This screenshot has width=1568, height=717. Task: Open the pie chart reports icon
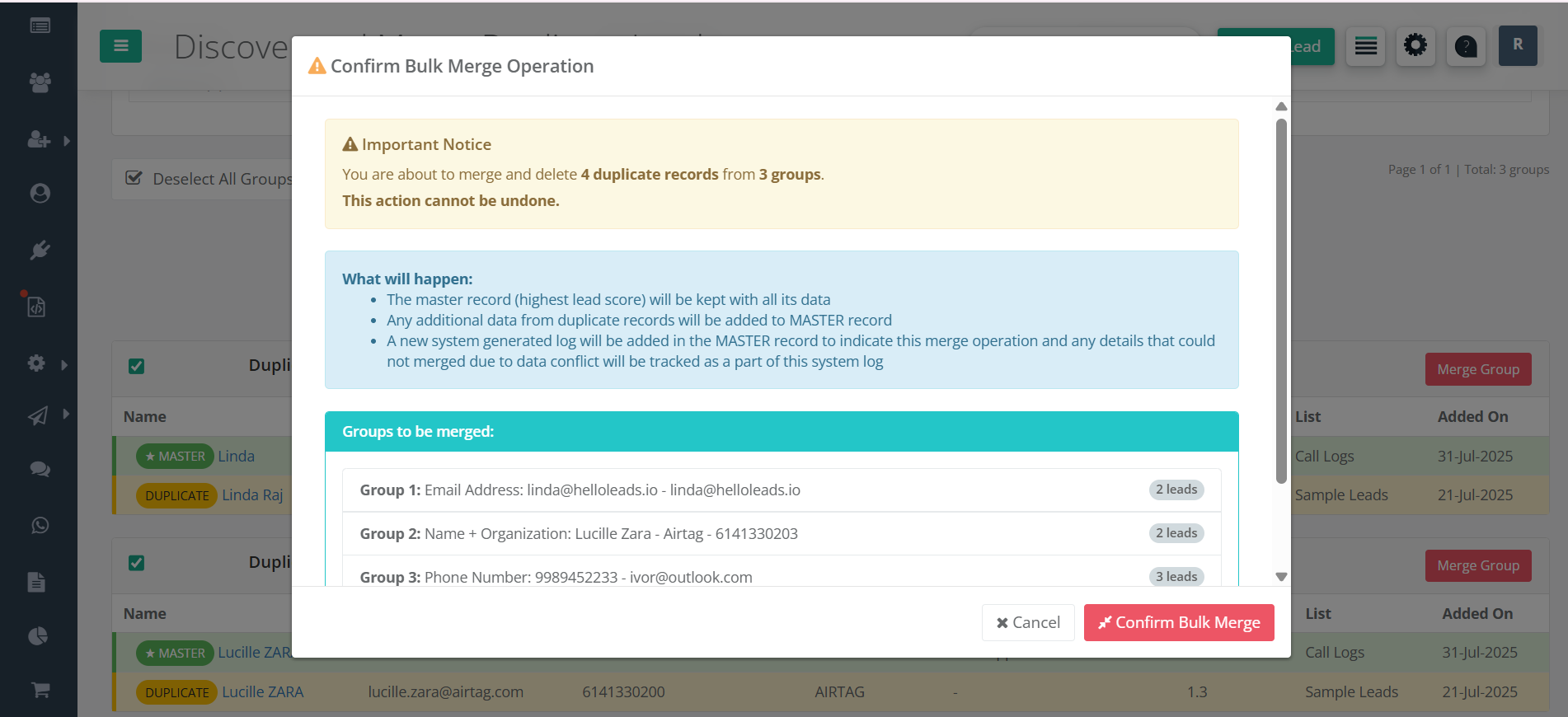click(x=38, y=635)
